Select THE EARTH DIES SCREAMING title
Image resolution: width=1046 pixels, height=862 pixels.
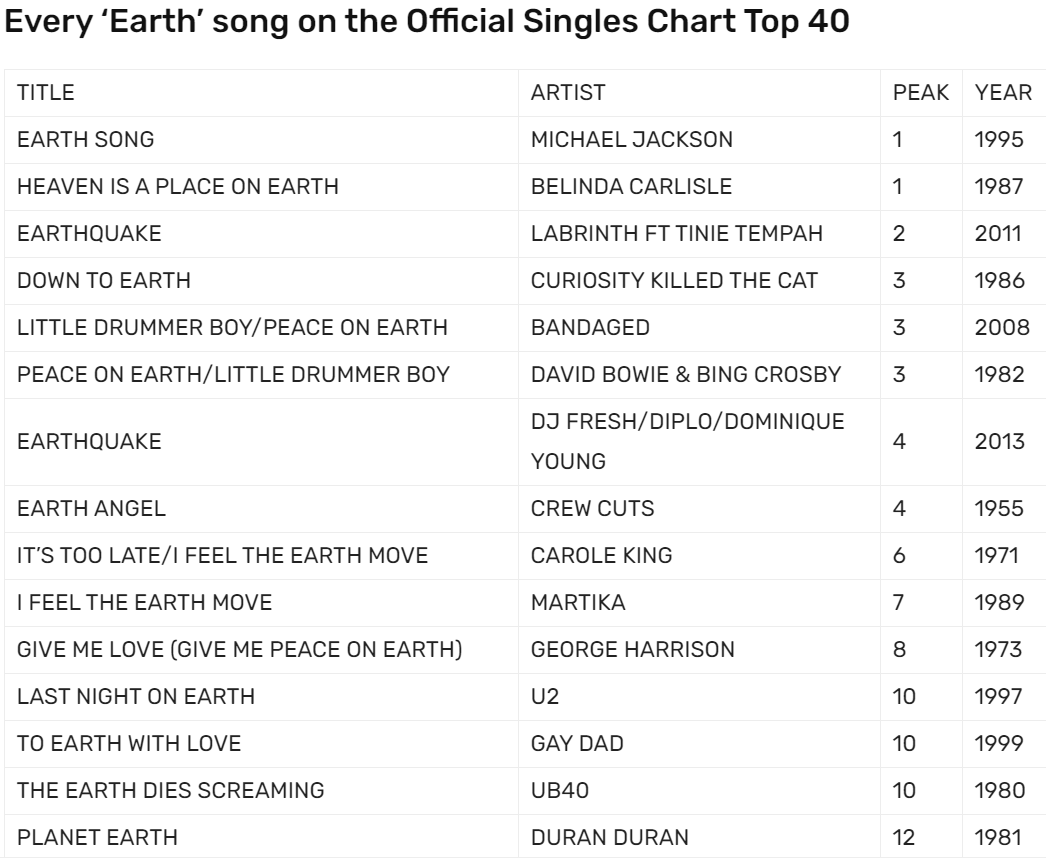click(170, 790)
